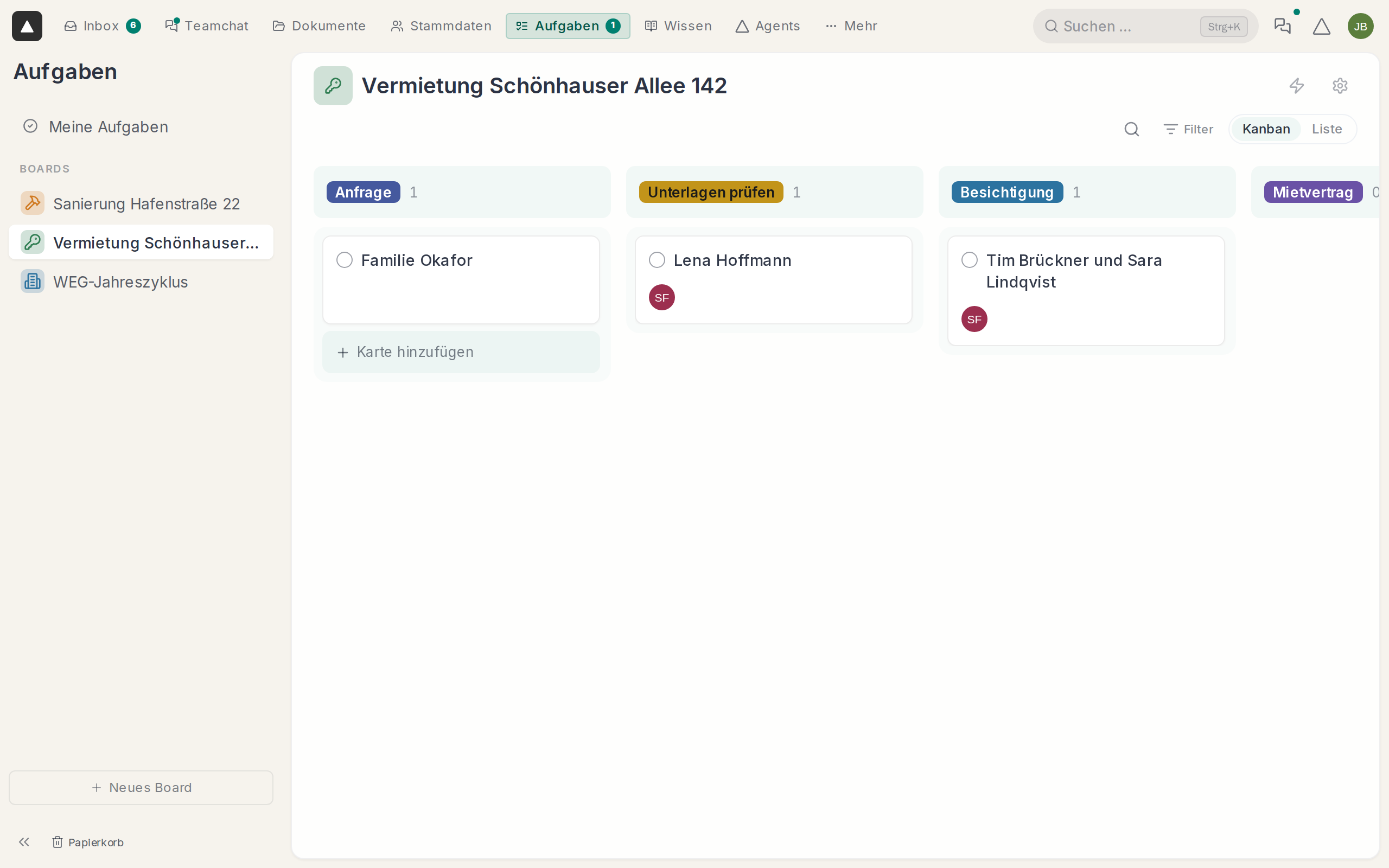Click the green key board icon in title
The image size is (1389, 868).
pyautogui.click(x=333, y=86)
